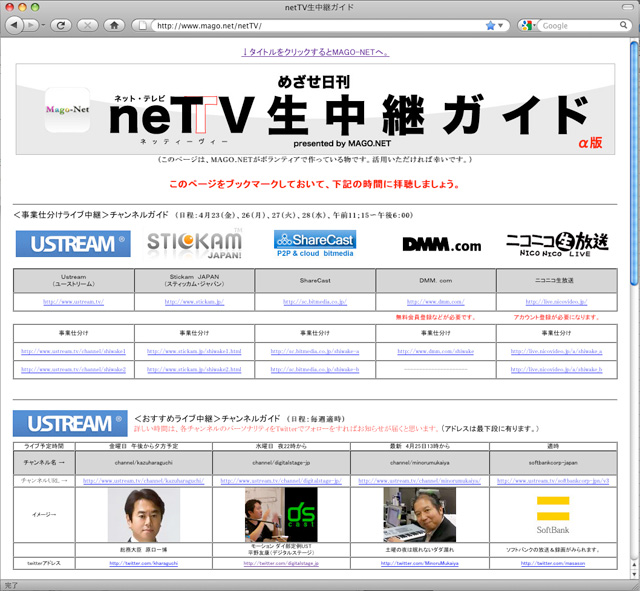Open the http://www.ustream.tv/ link
The image size is (640, 591).
[73, 302]
